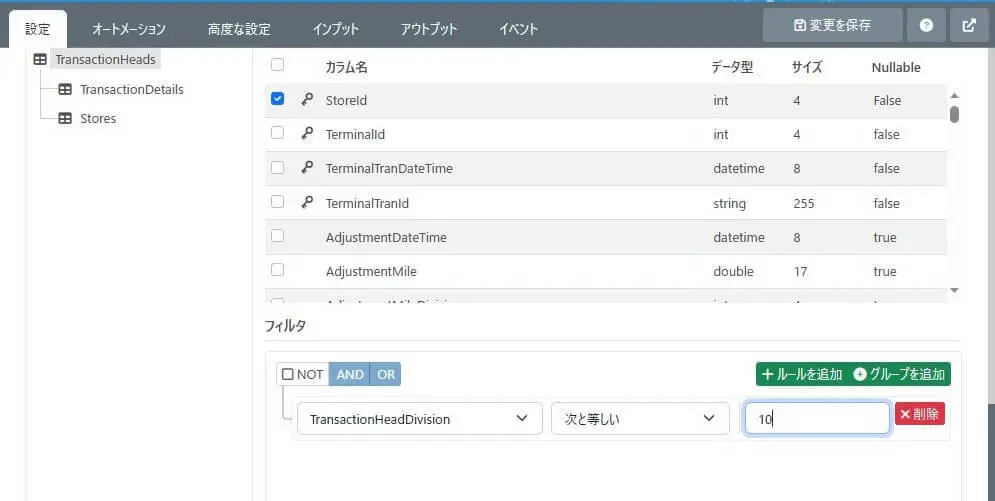This screenshot has width=995, height=501.
Task: Click the column list scrollbar thumb
Action: pyautogui.click(x=954, y=114)
